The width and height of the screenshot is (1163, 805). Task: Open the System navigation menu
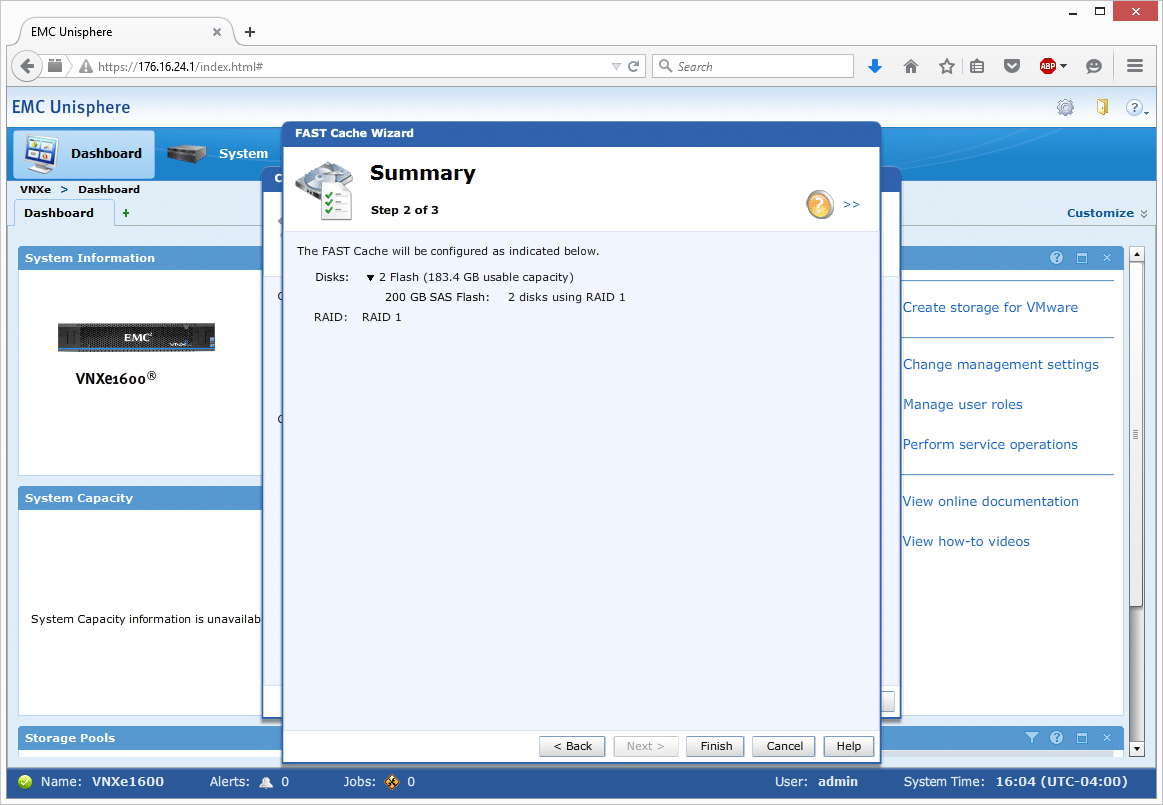point(218,154)
